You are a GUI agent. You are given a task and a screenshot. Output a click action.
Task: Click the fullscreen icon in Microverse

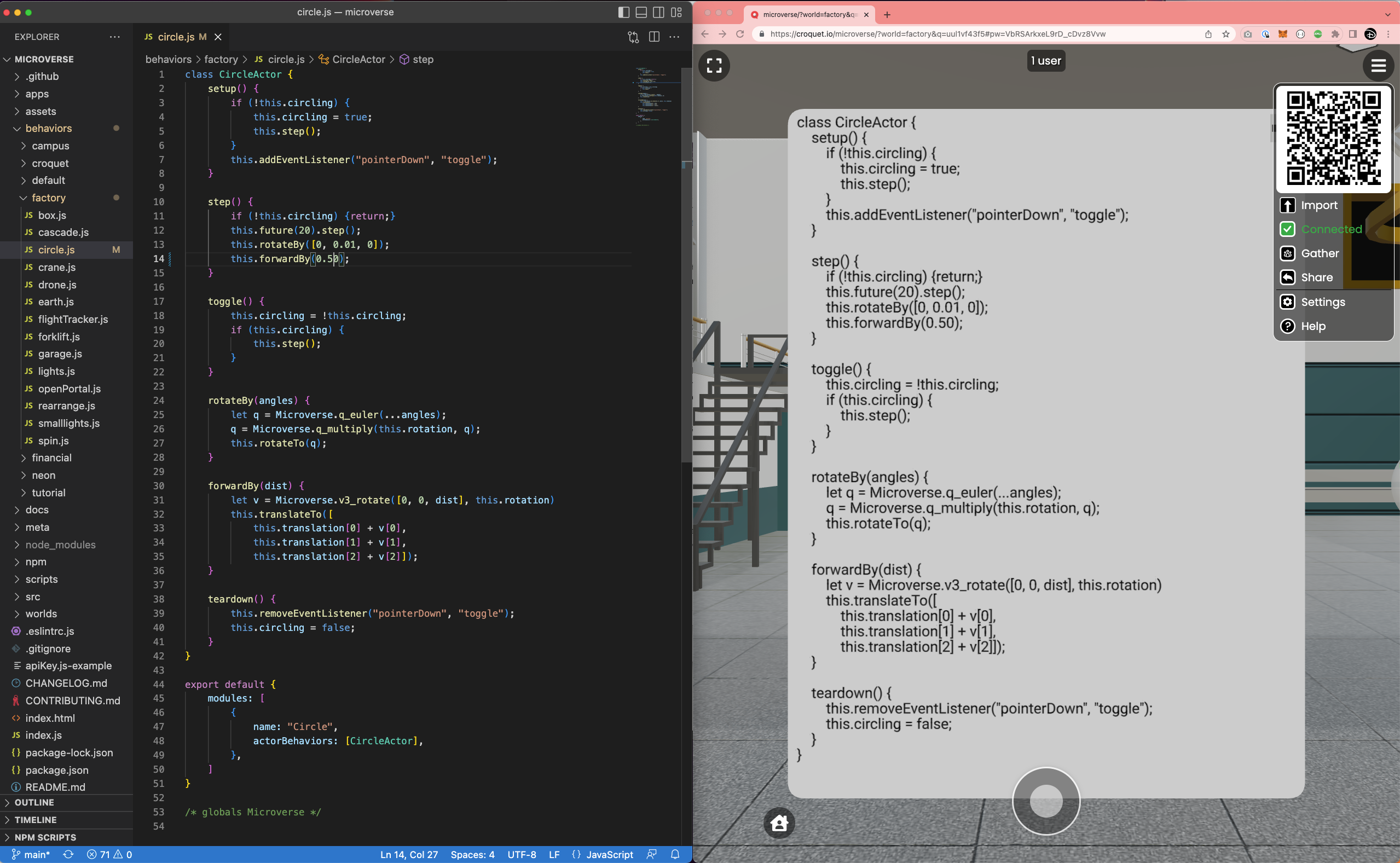click(714, 66)
